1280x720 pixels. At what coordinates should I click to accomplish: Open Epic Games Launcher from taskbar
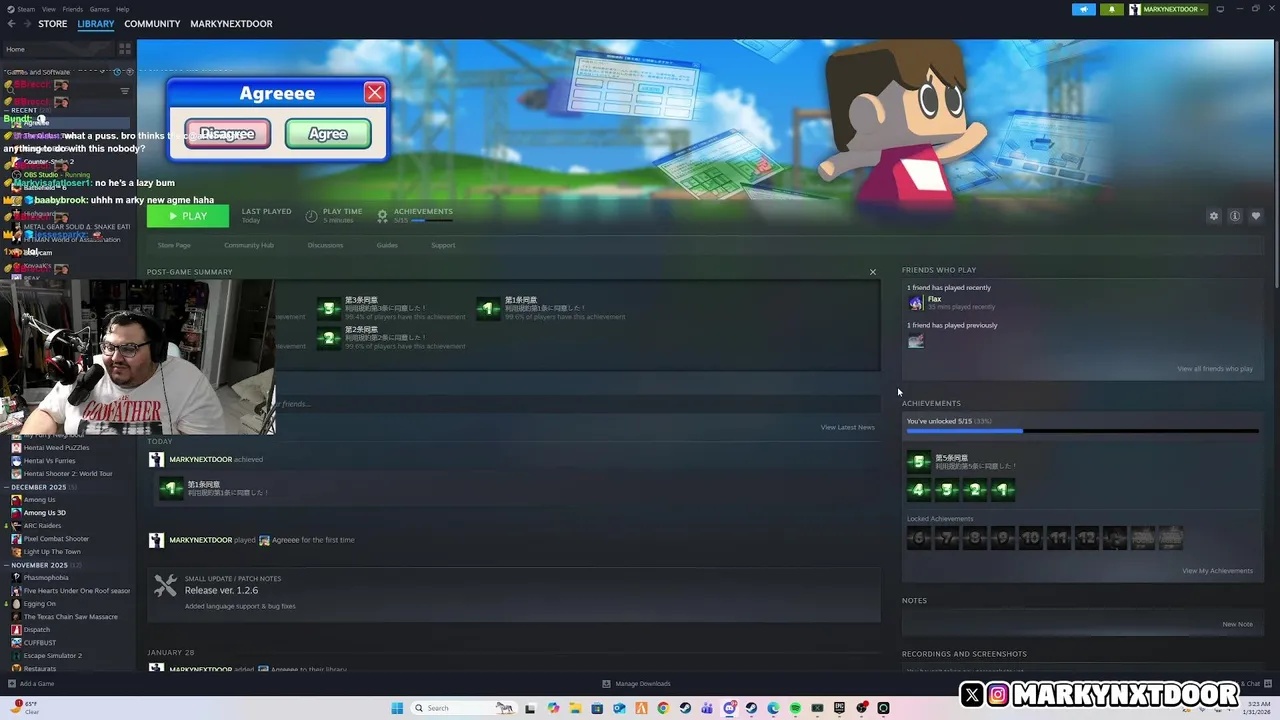tap(839, 708)
